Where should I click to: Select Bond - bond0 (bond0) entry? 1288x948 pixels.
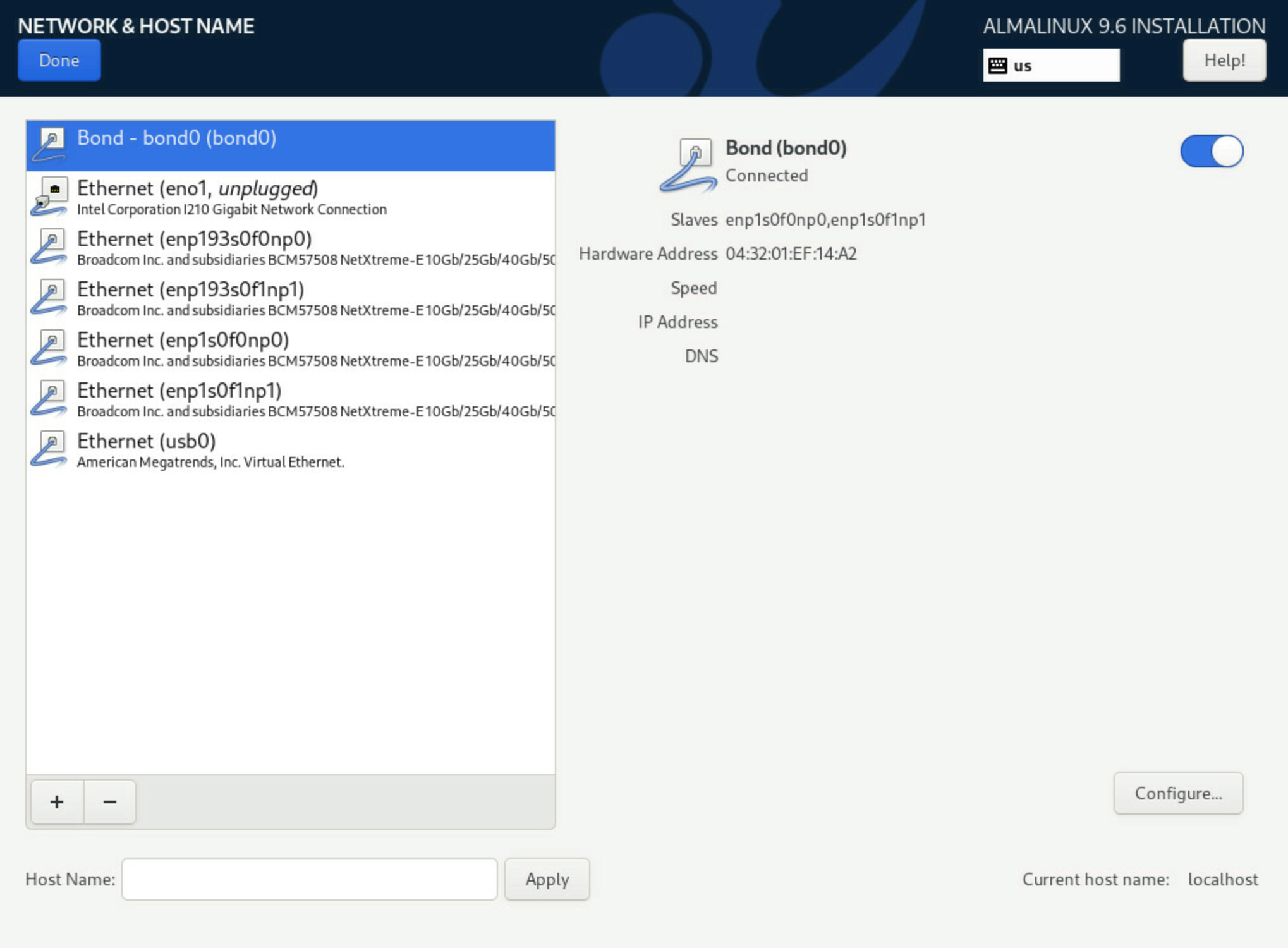pos(291,145)
